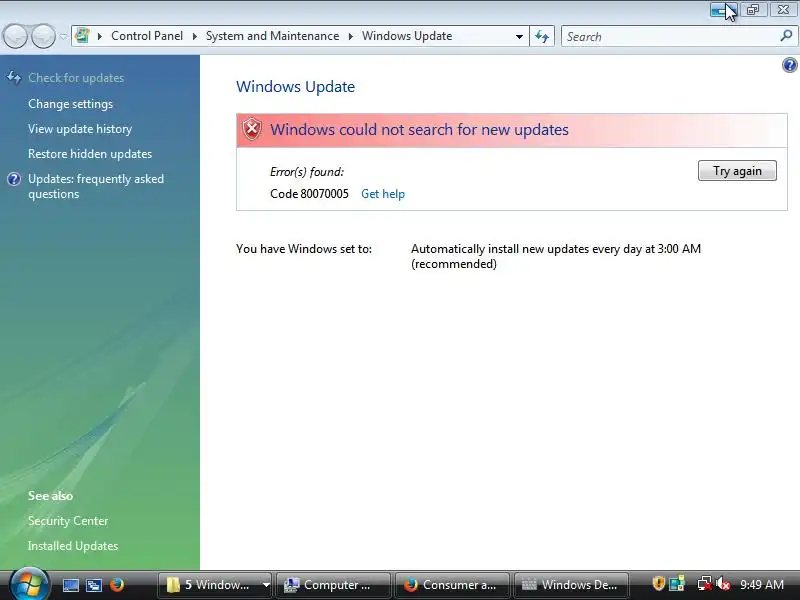The image size is (800, 600).
Task: Click the Windows could not search for new updates heading
Action: [x=419, y=130]
